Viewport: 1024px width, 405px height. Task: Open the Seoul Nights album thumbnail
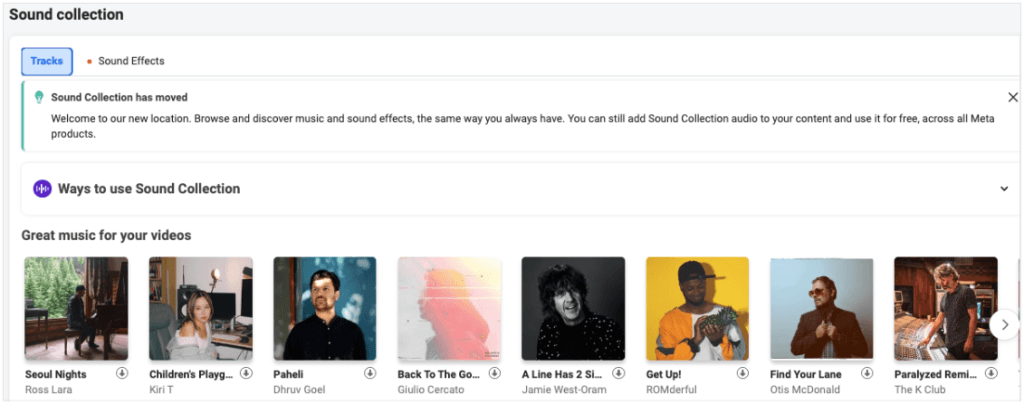tap(76, 308)
